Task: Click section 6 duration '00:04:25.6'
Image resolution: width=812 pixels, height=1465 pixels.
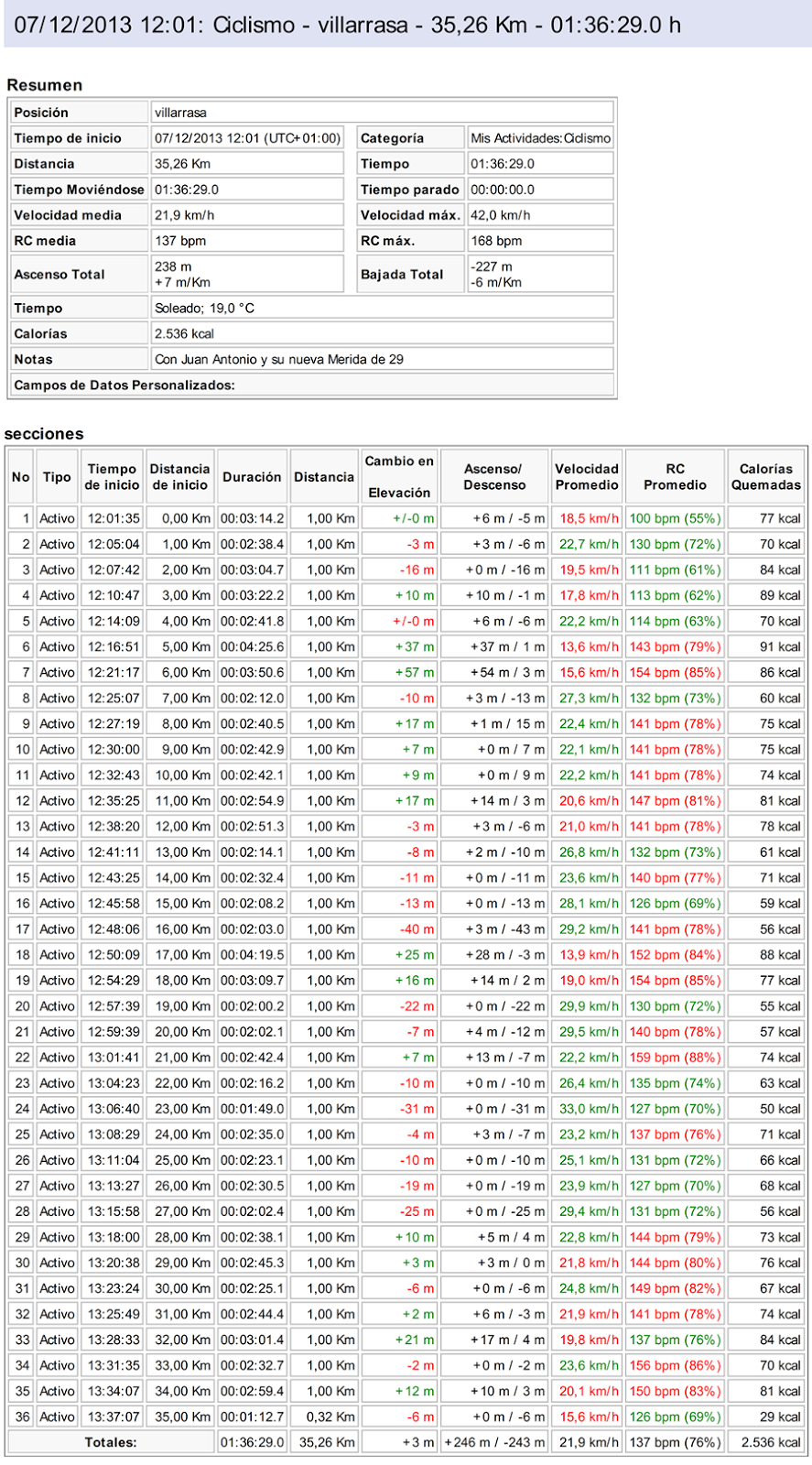Action: [253, 646]
